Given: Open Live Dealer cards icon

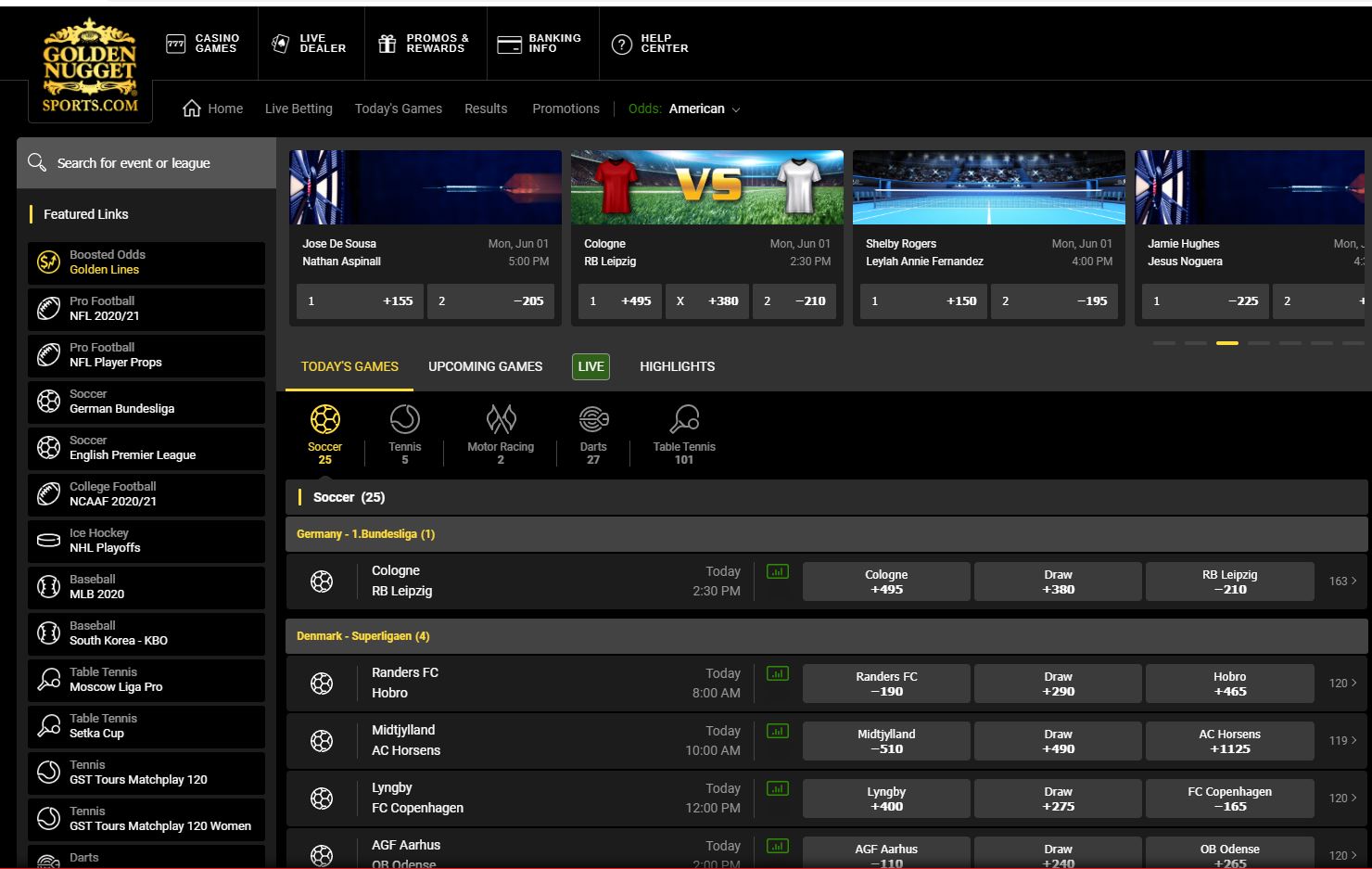Looking at the screenshot, I should point(280,44).
